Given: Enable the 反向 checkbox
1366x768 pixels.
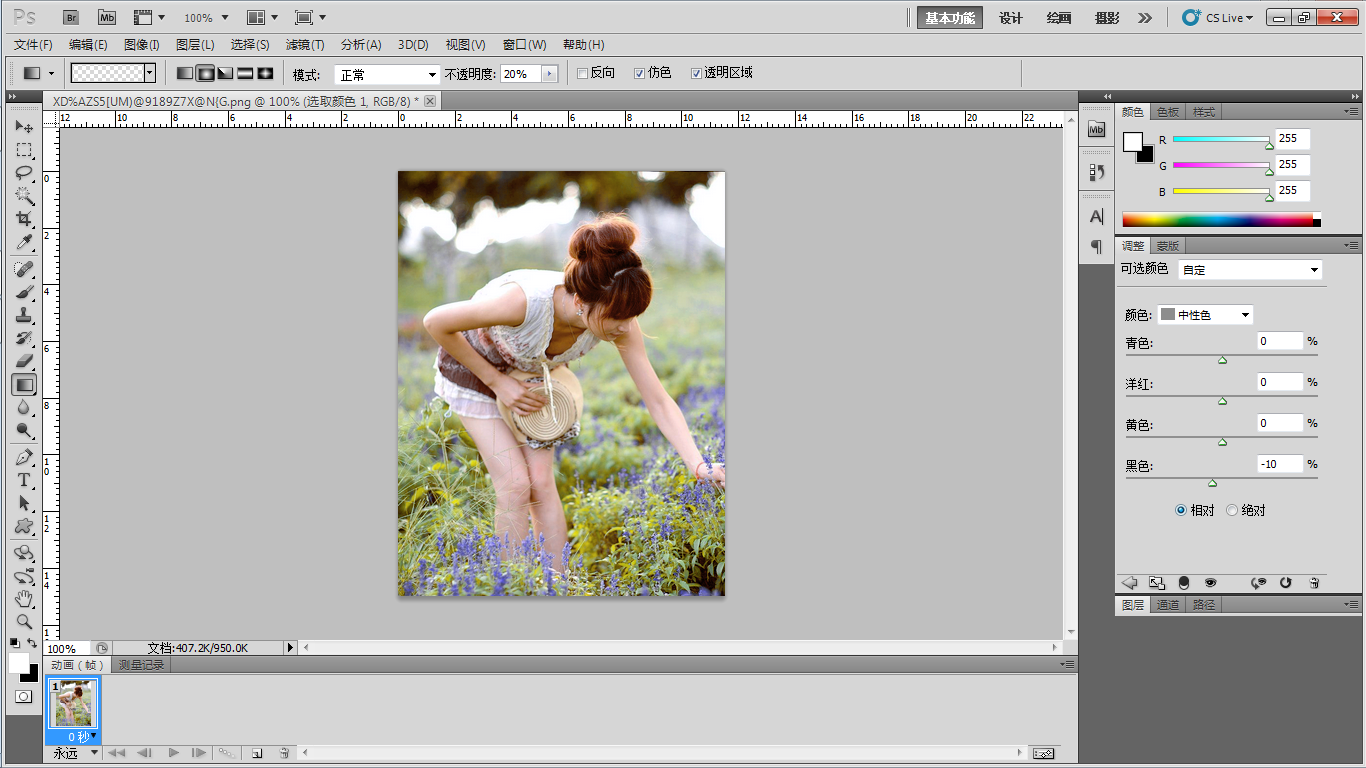Looking at the screenshot, I should (x=583, y=73).
